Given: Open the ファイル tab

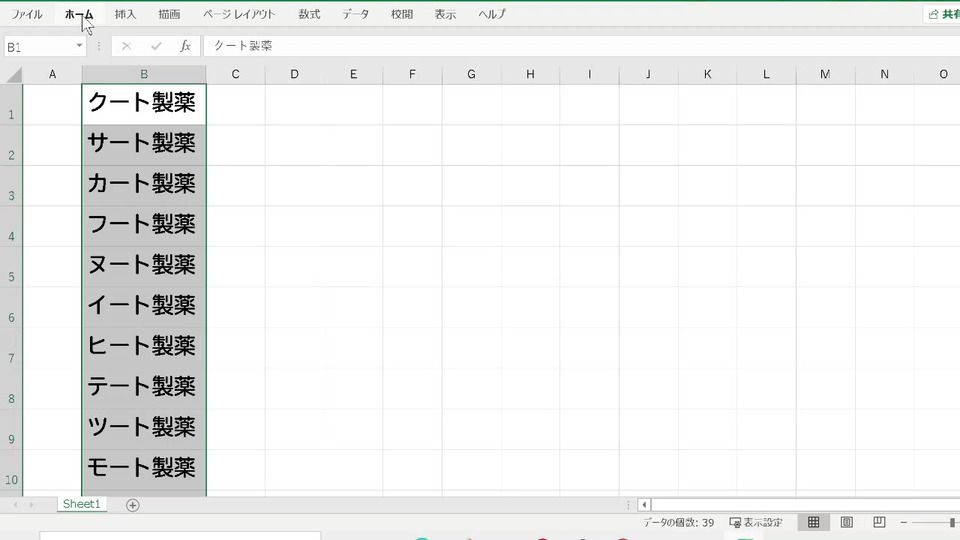Looking at the screenshot, I should point(26,14).
